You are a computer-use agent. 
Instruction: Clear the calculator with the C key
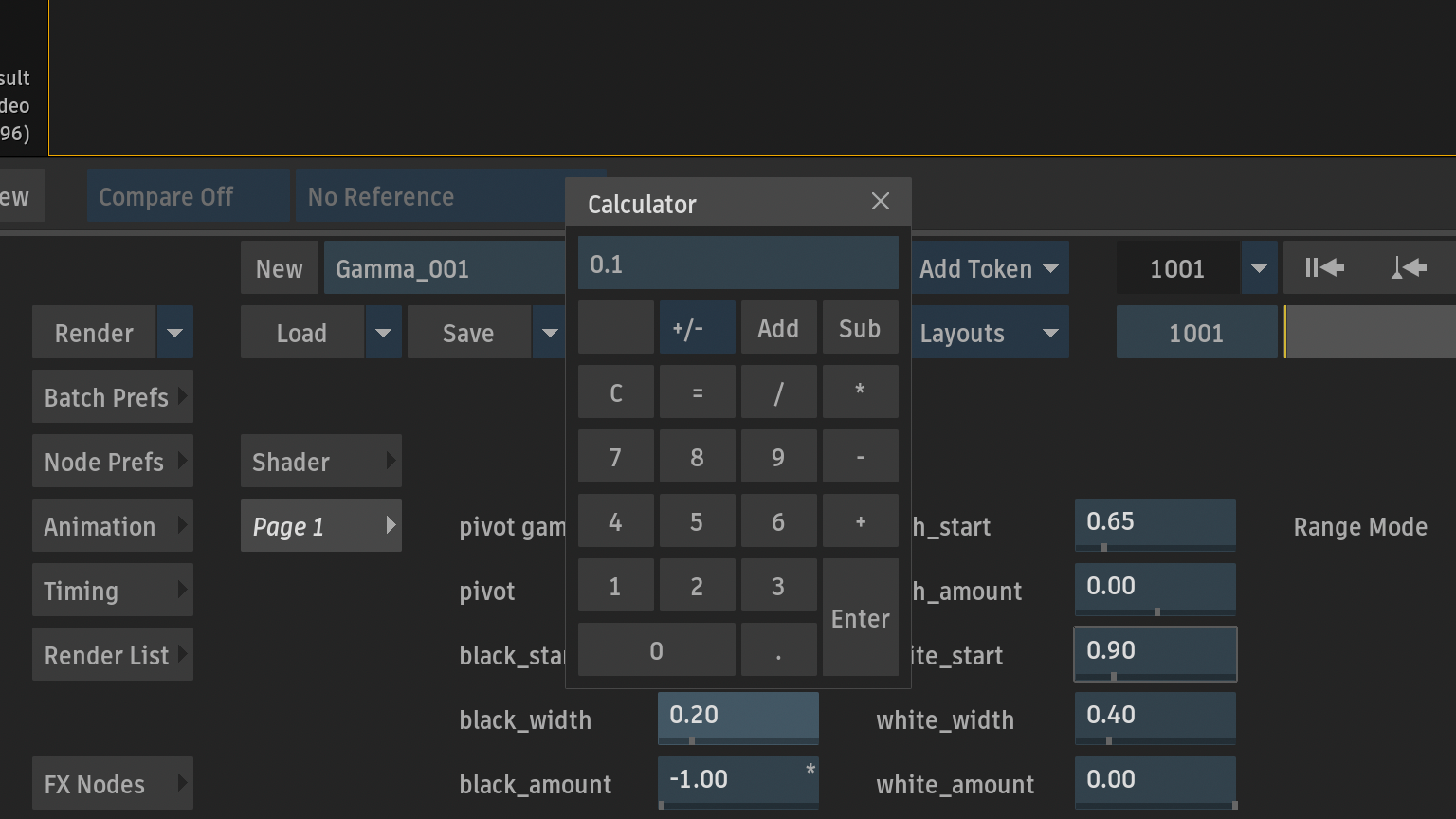point(616,392)
